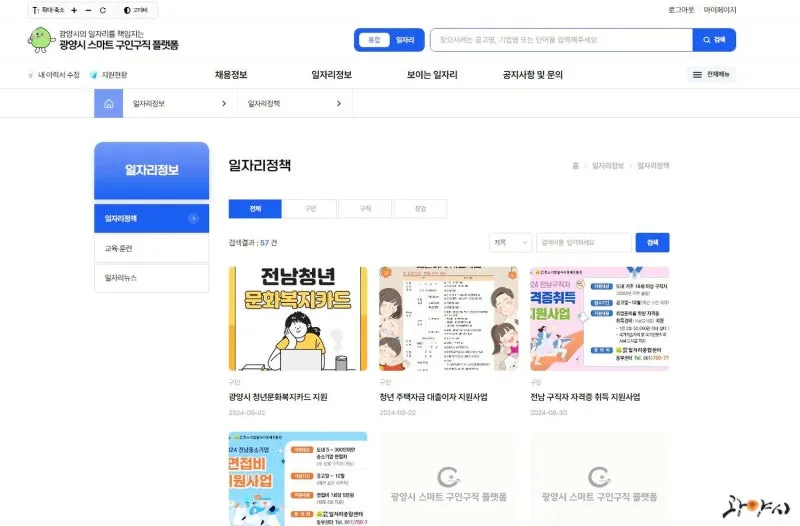Click the main search input at the top
Screen dimensions: 800x526
(561, 40)
